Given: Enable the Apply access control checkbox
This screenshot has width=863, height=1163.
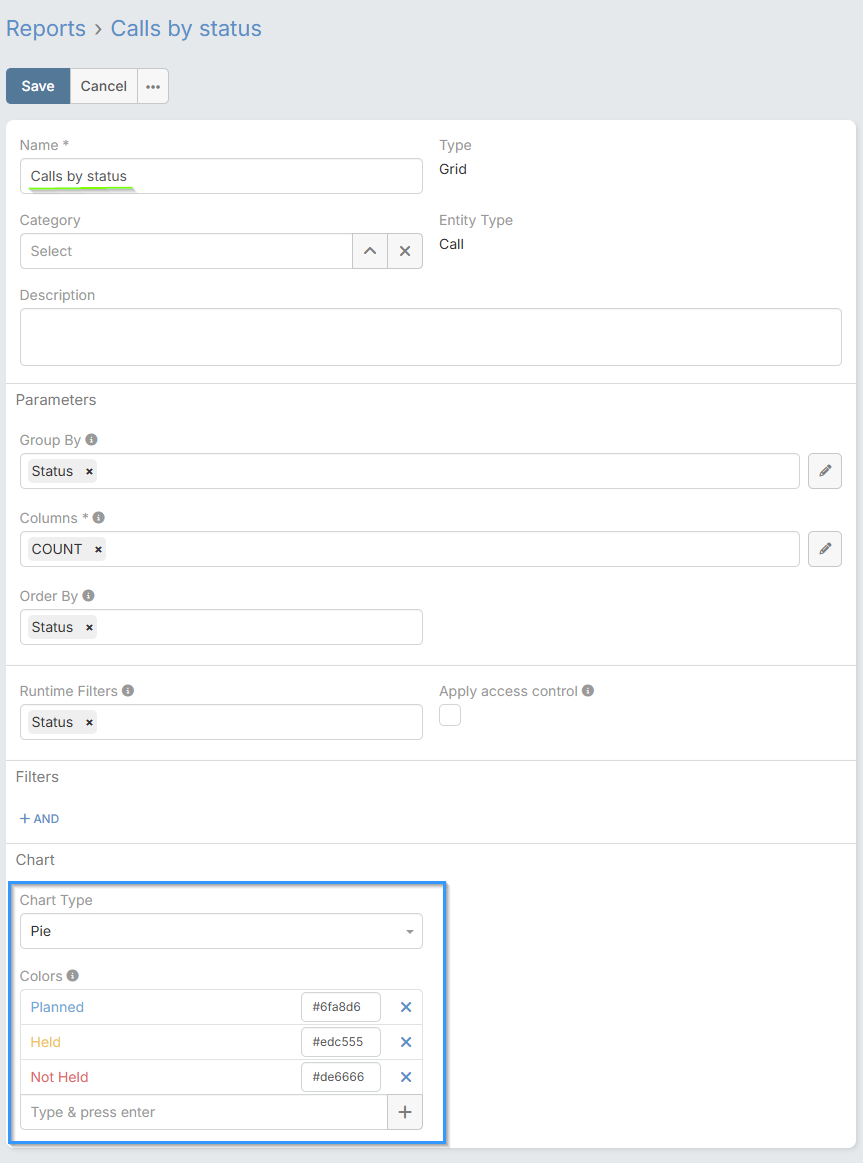Looking at the screenshot, I should pos(450,715).
